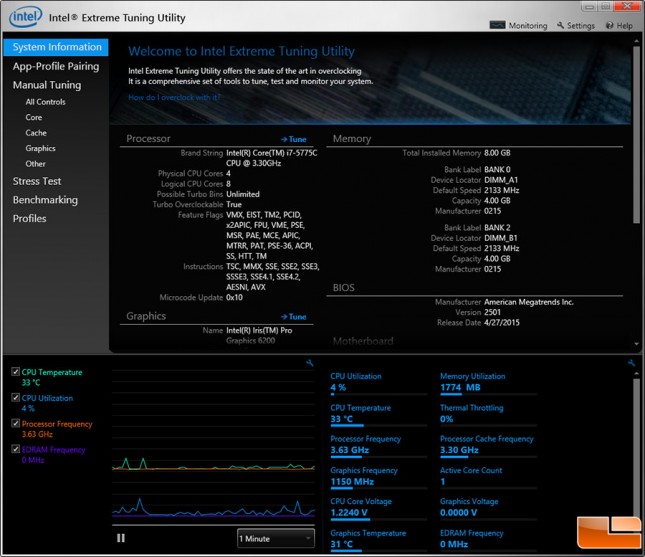
Task: Select Cache tuning item
Action: [x=36, y=133]
